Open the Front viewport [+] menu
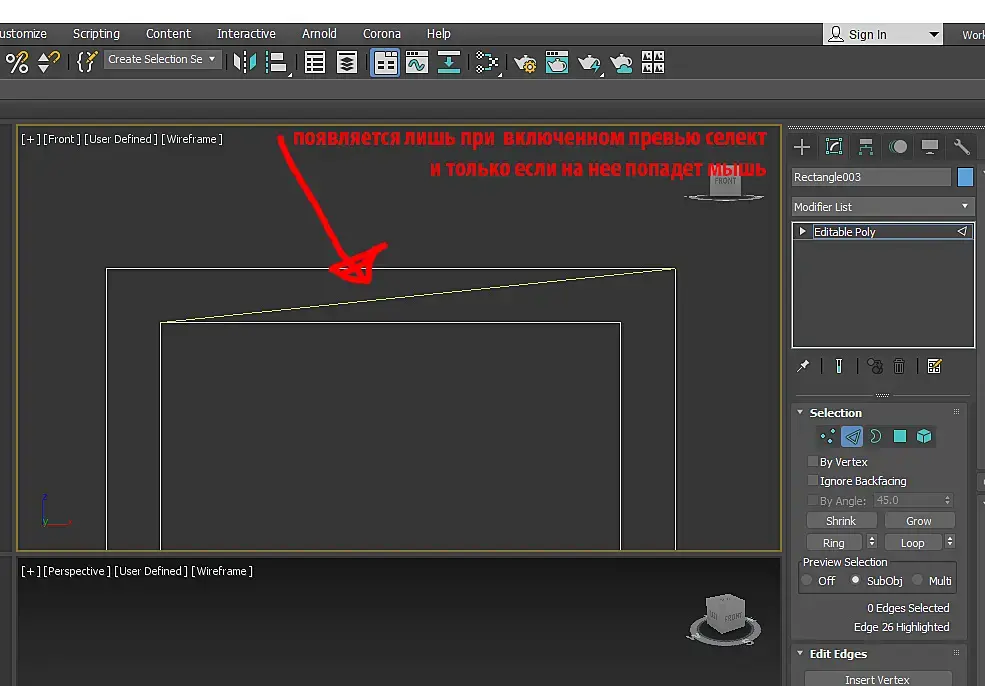 click(30, 139)
